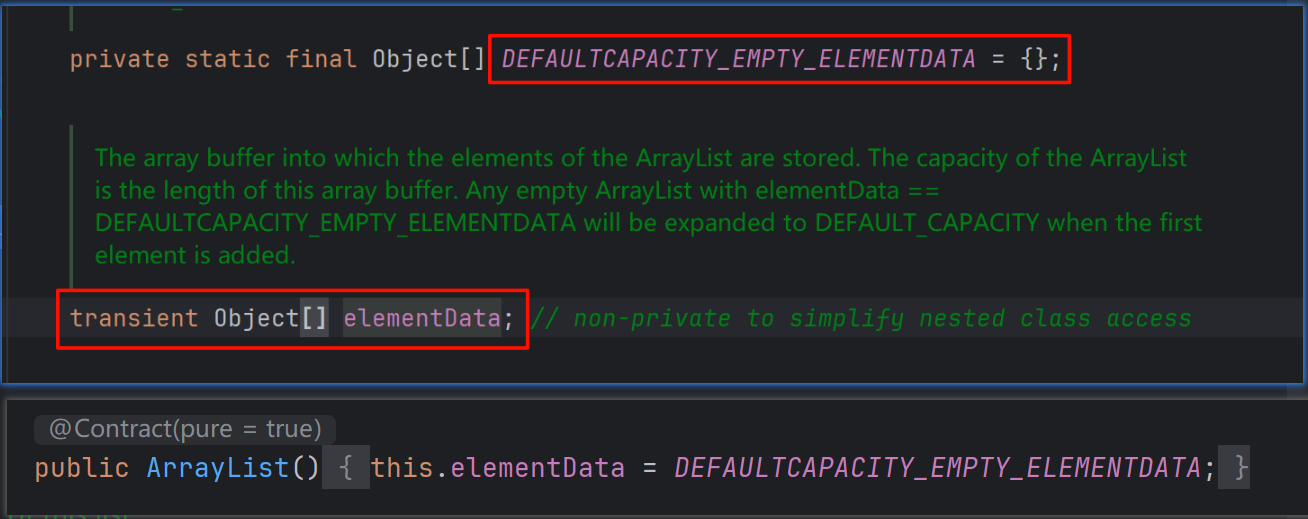
Task: Click the transient keyword
Action: [x=134, y=319]
